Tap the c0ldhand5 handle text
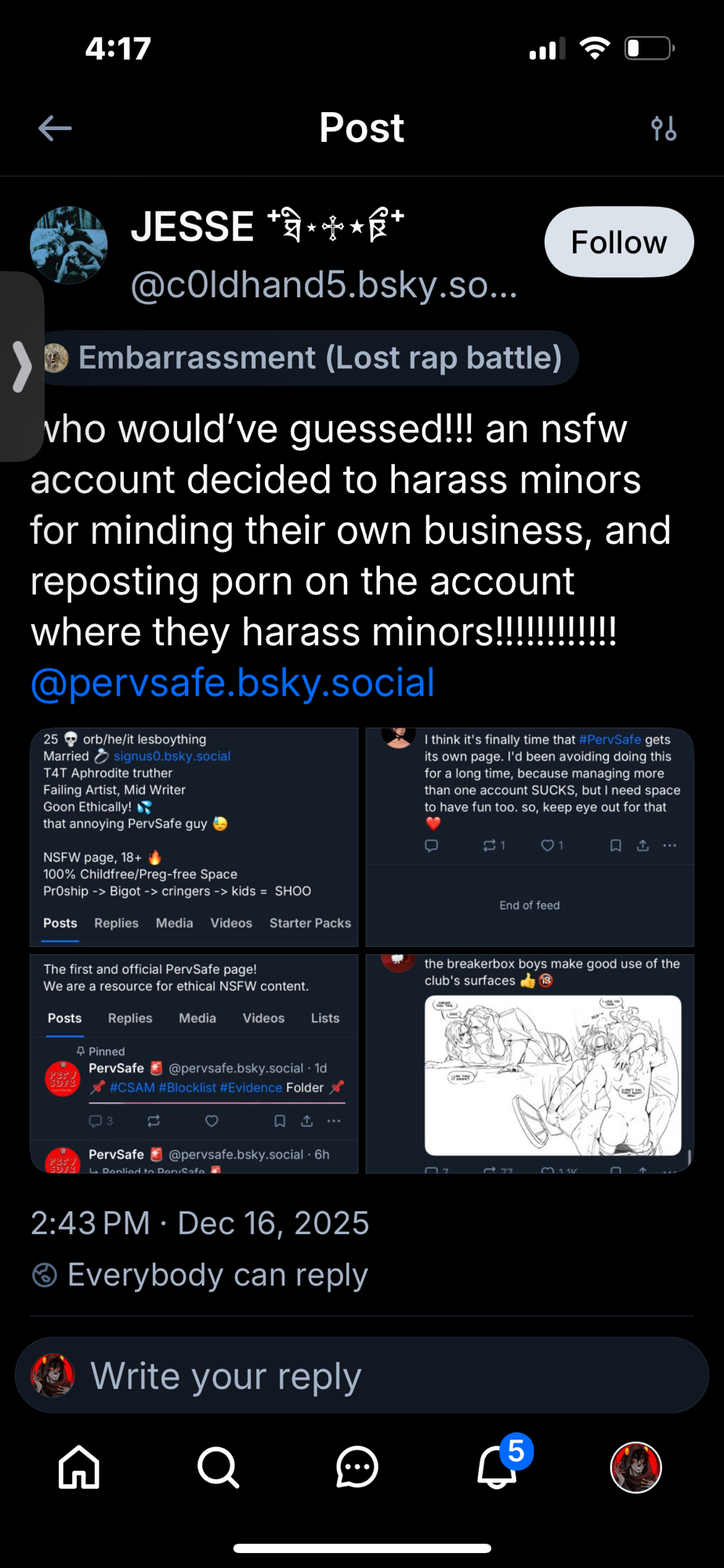724x1568 pixels. tap(324, 285)
